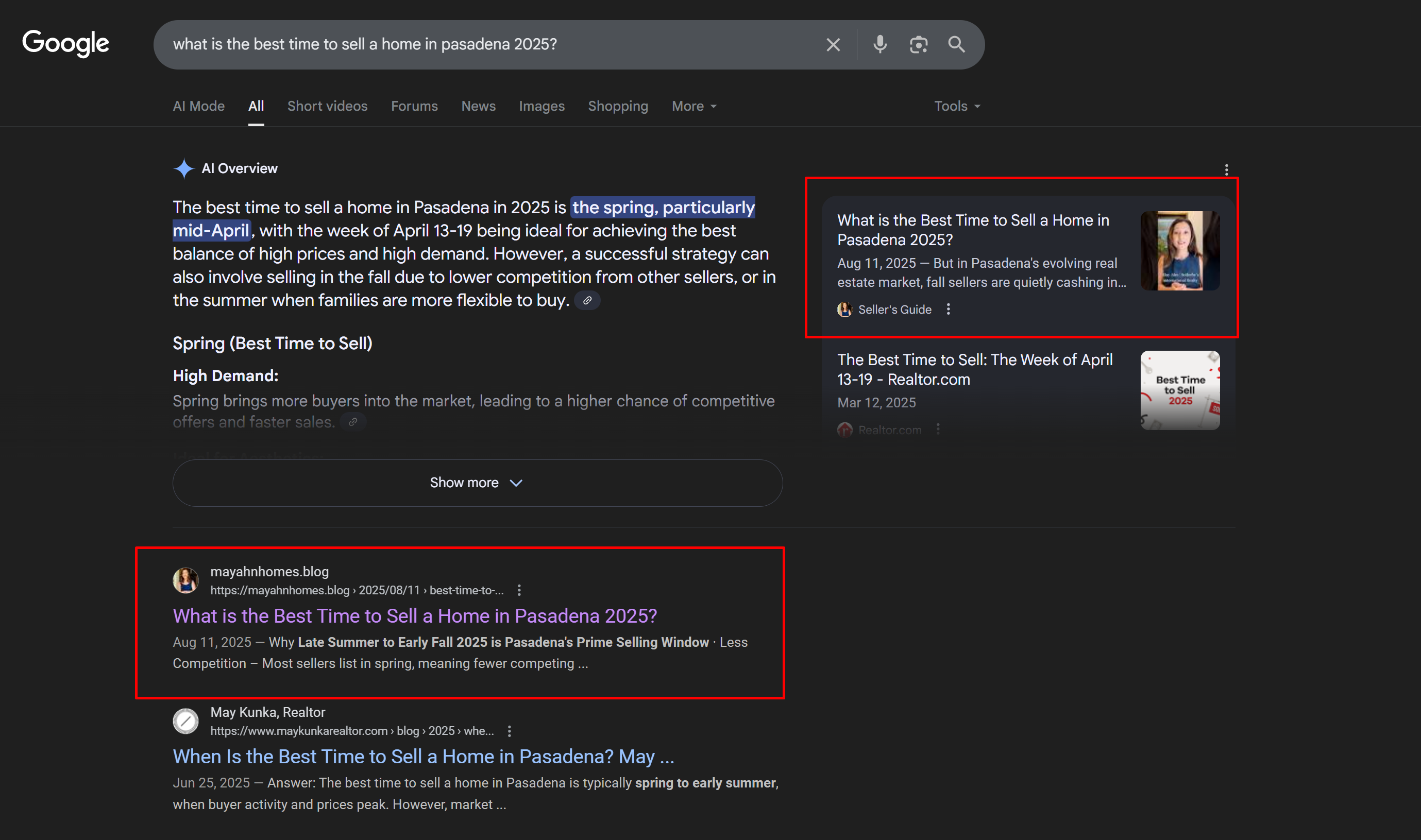This screenshot has width=1421, height=840.
Task: Clear the search query with X
Action: tap(833, 44)
